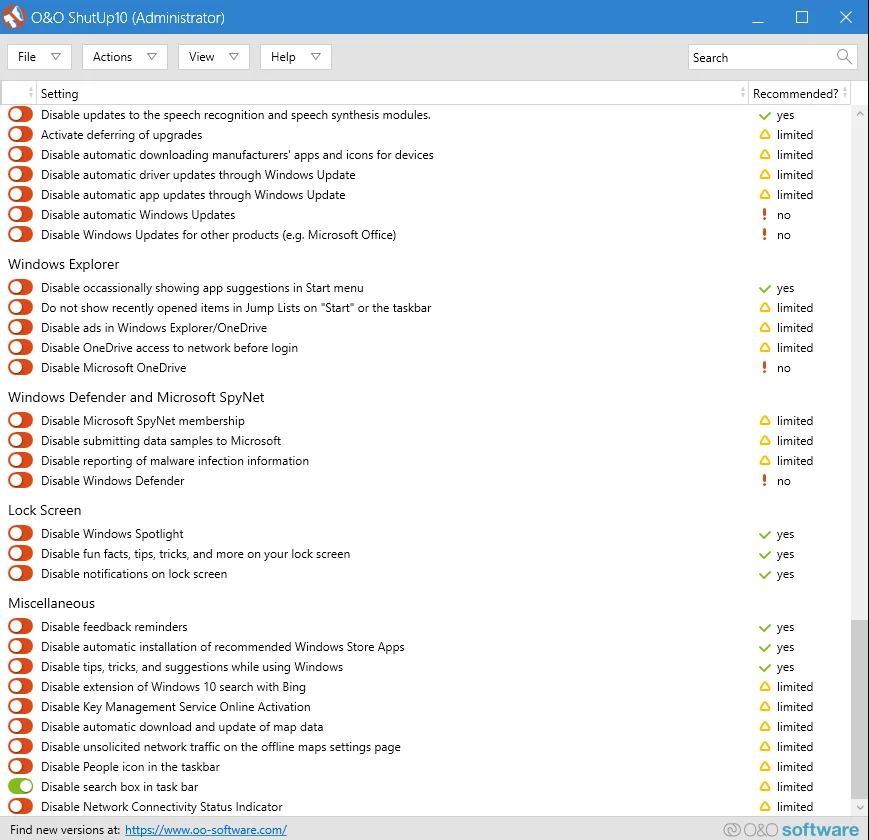Click the yellow limited icon for Disable Microsoft SpyNet membership
Viewport: 869px width, 840px height.
click(x=765, y=421)
